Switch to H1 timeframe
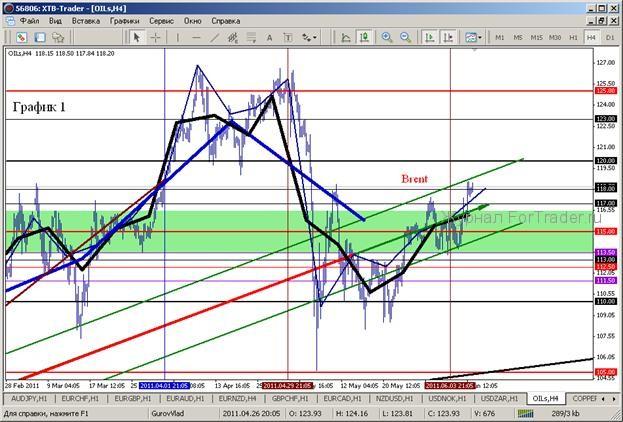Image resolution: width=623 pixels, height=422 pixels. (x=574, y=38)
